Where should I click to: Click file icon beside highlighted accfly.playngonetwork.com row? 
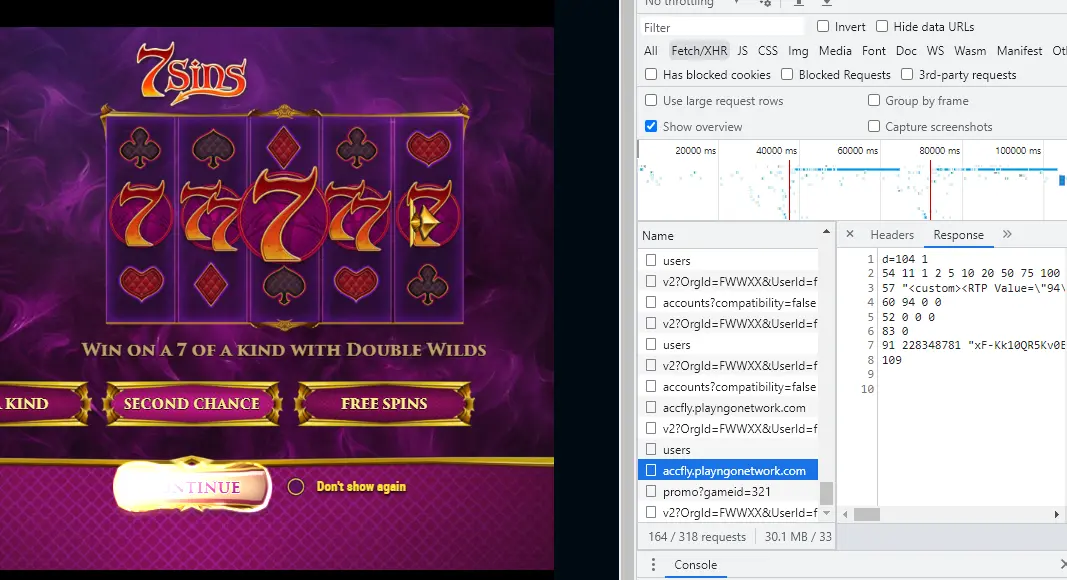pyautogui.click(x=651, y=470)
